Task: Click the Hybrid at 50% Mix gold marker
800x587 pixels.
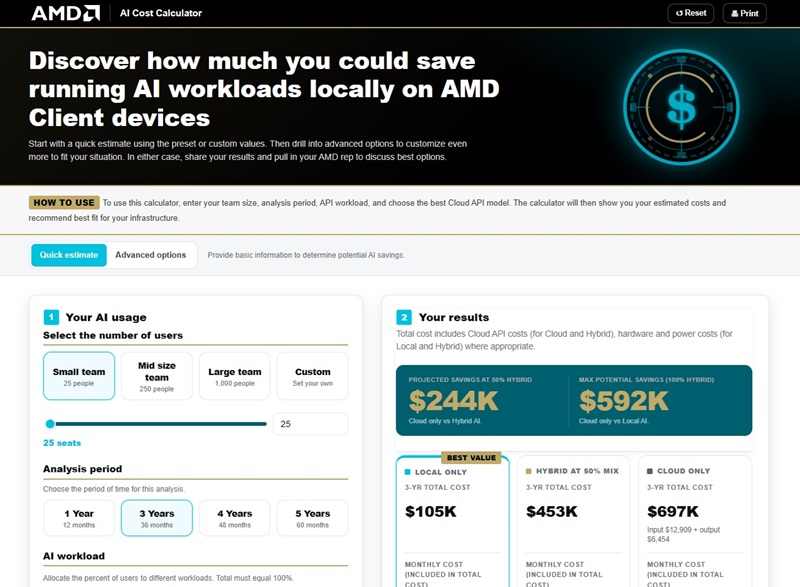Action: 529,471
